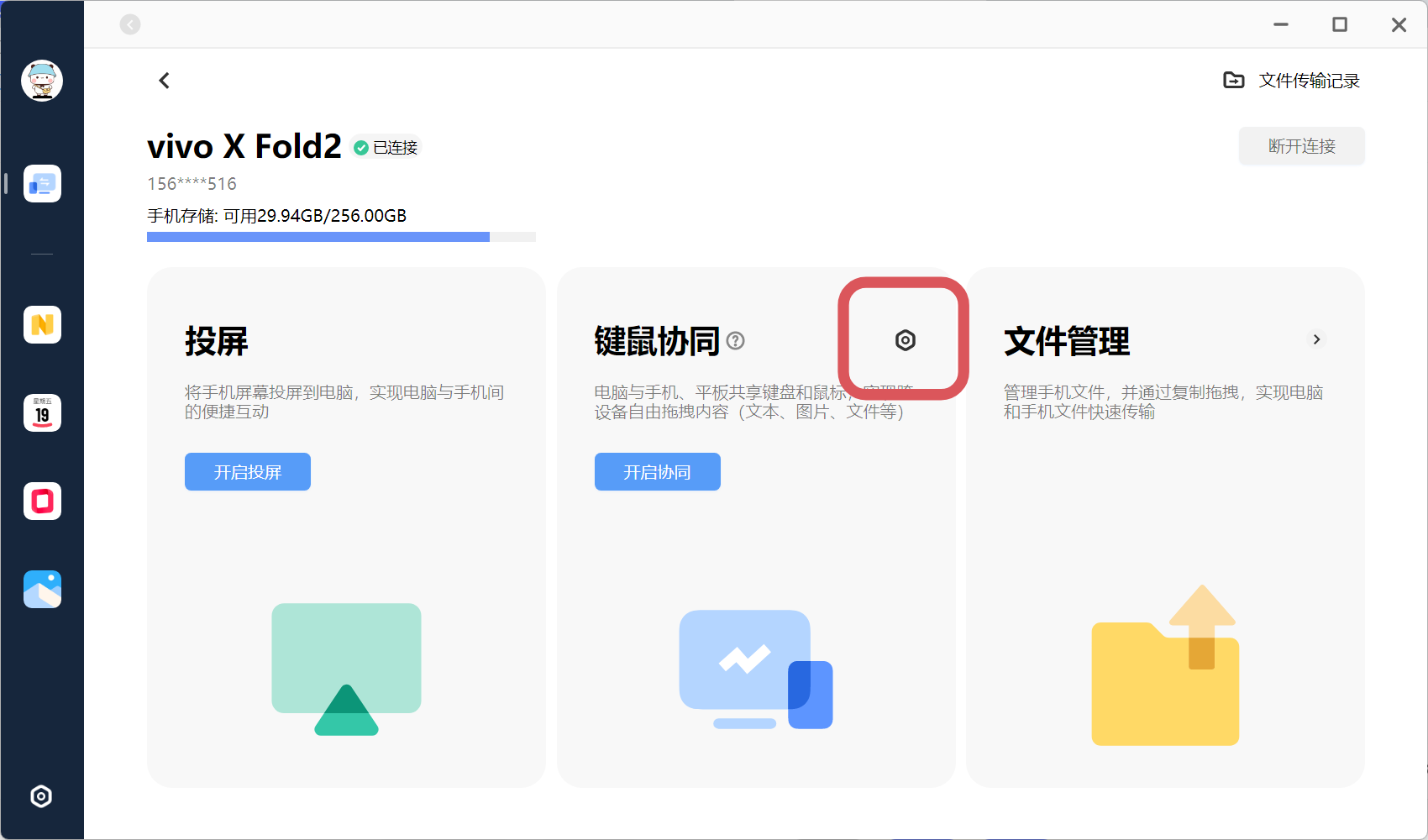Click the 投屏 heading
Screen dimensions: 1428x840
click(217, 341)
